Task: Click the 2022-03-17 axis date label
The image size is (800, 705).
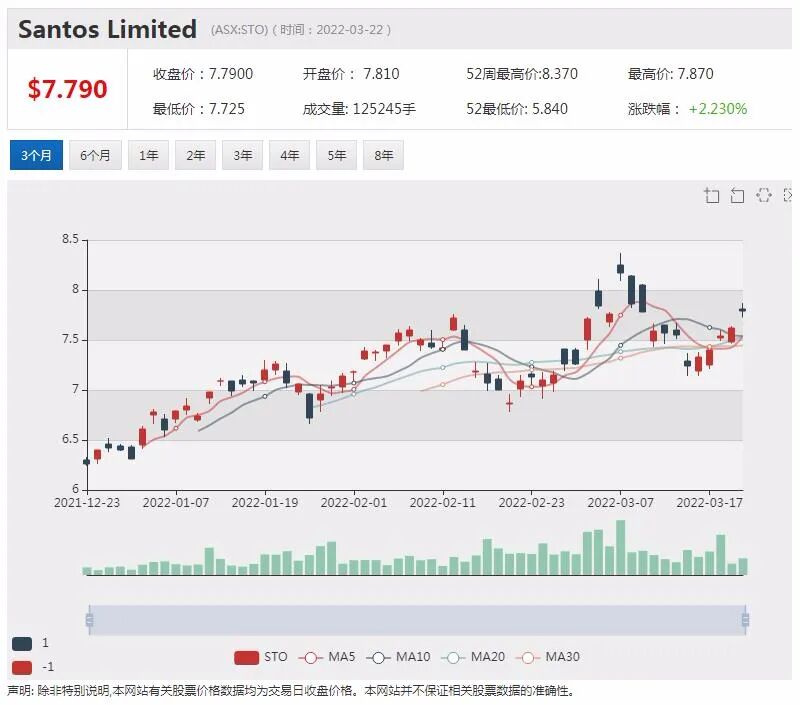Action: click(709, 502)
